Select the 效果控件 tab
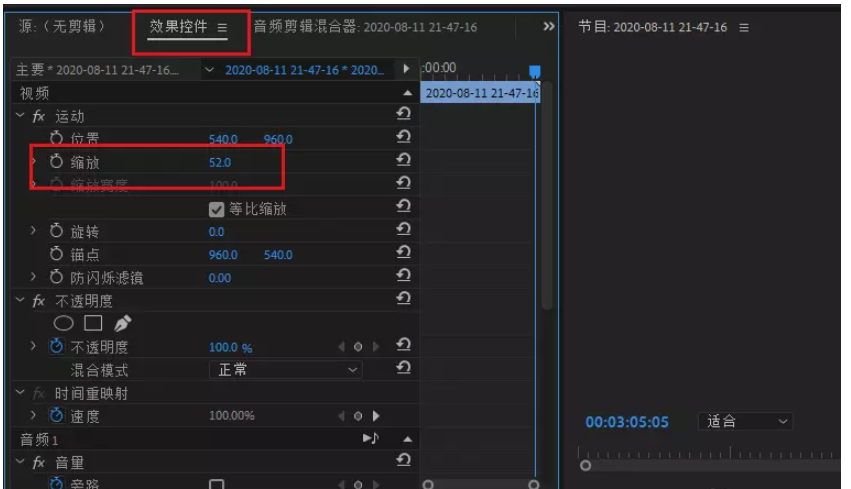The height and width of the screenshot is (489, 851). point(179,27)
